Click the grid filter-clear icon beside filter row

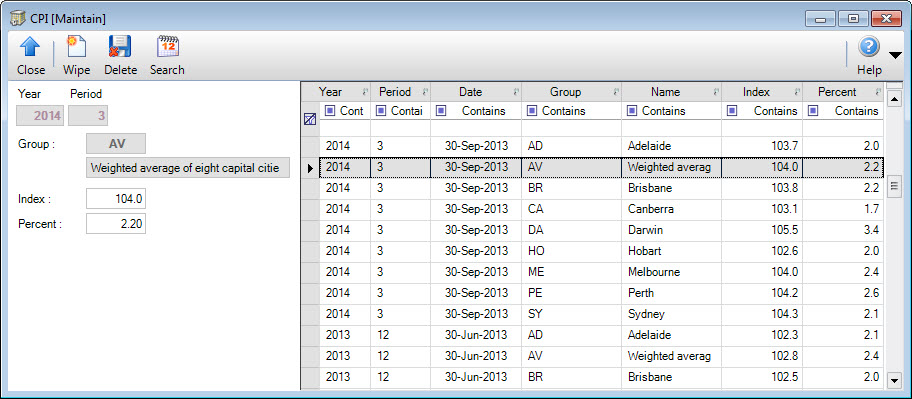[310, 119]
